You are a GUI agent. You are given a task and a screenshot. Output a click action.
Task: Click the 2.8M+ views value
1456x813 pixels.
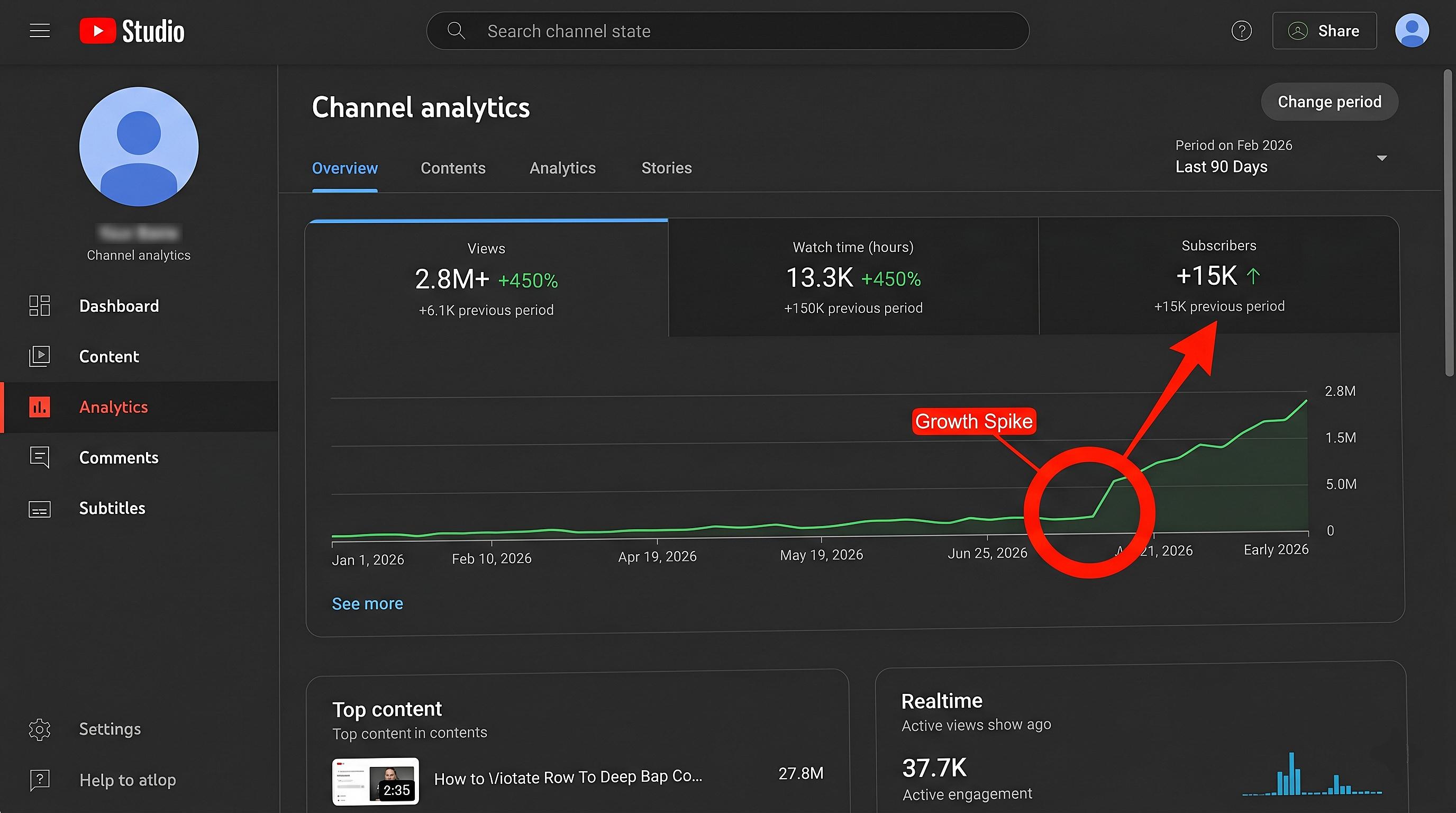pyautogui.click(x=452, y=279)
